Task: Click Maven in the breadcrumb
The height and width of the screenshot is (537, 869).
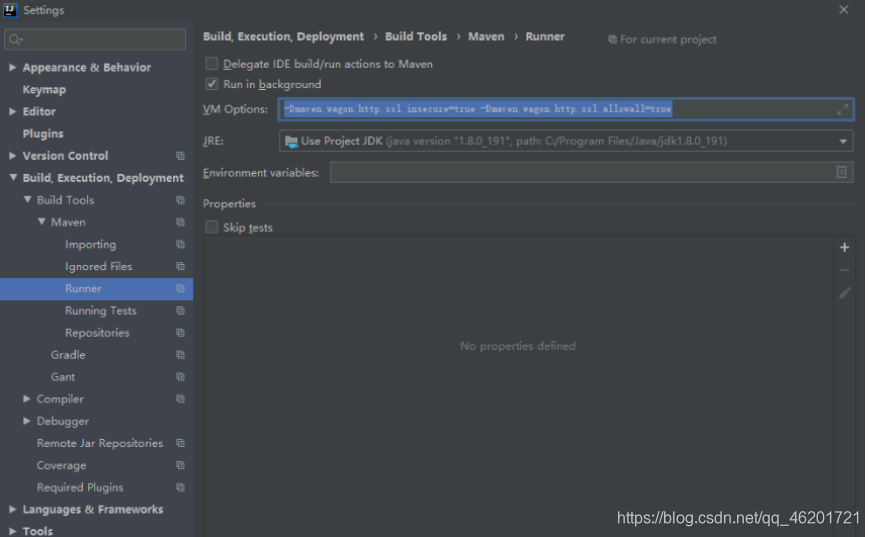Action: (486, 37)
